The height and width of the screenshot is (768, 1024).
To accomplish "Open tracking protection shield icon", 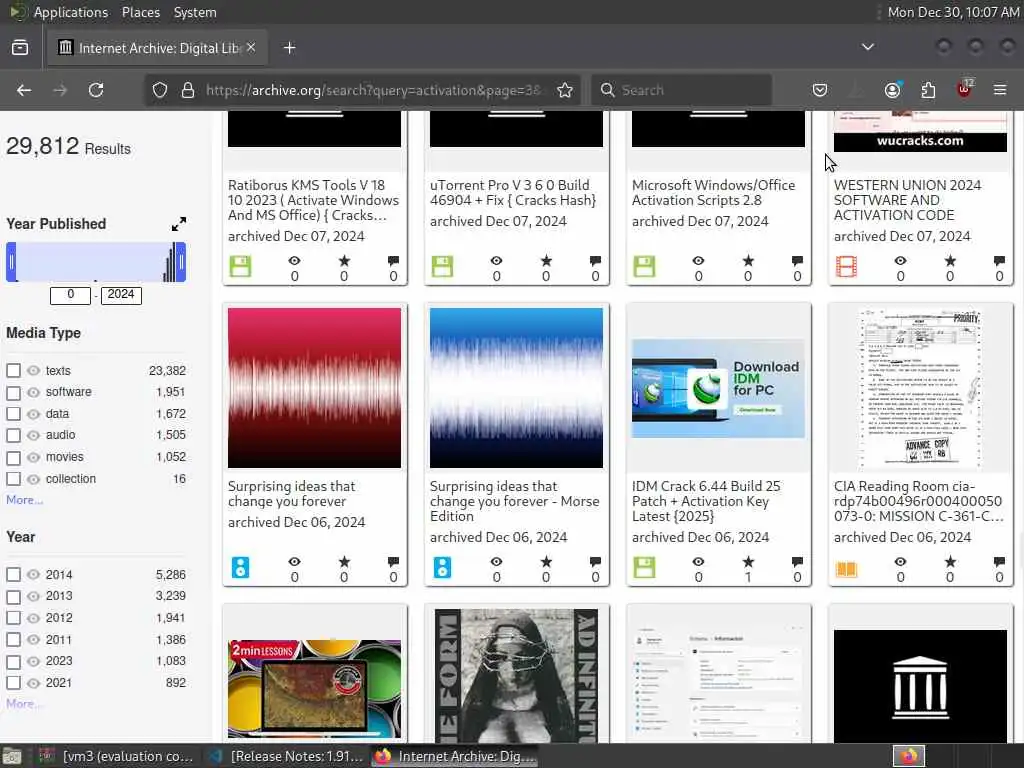I will pyautogui.click(x=160, y=90).
